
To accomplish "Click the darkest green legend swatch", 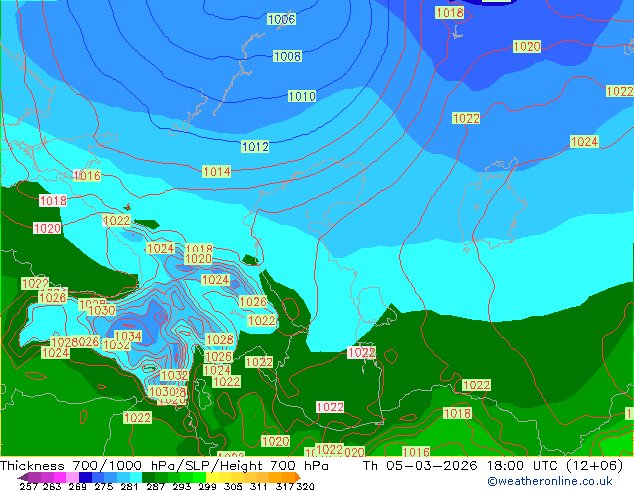I will [148, 477].
